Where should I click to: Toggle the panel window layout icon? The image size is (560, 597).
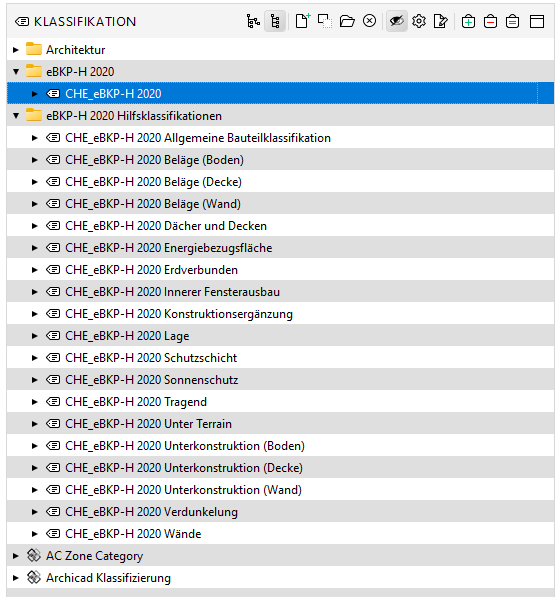pyautogui.click(x=537, y=21)
